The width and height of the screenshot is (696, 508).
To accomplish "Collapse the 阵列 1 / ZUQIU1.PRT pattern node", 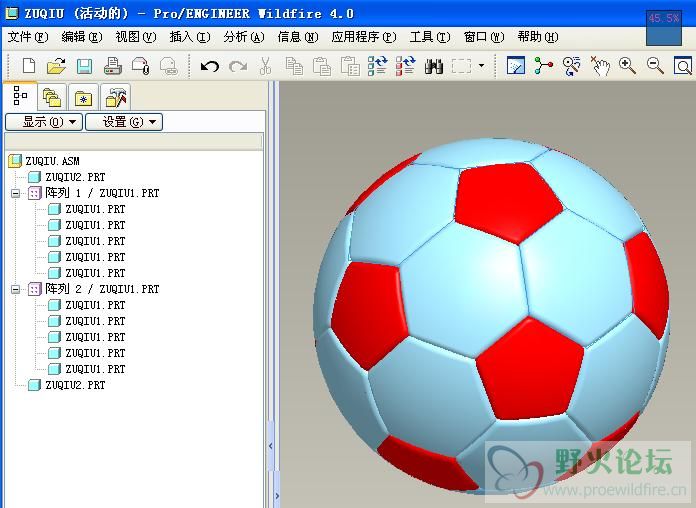I will point(16,194).
